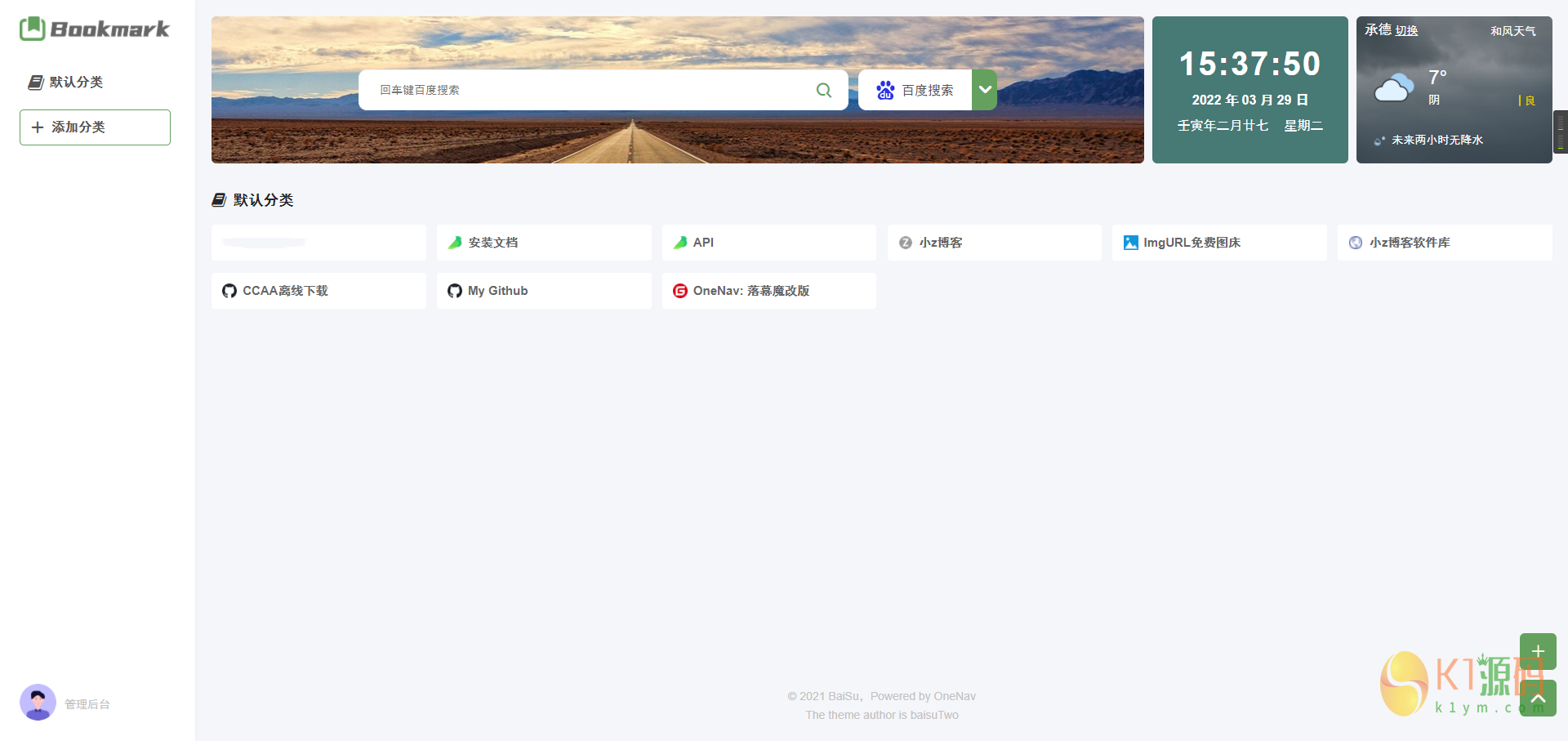The height and width of the screenshot is (741, 1568).
Task: Open 默认分类 in the sidebar
Action: pyautogui.click(x=76, y=82)
